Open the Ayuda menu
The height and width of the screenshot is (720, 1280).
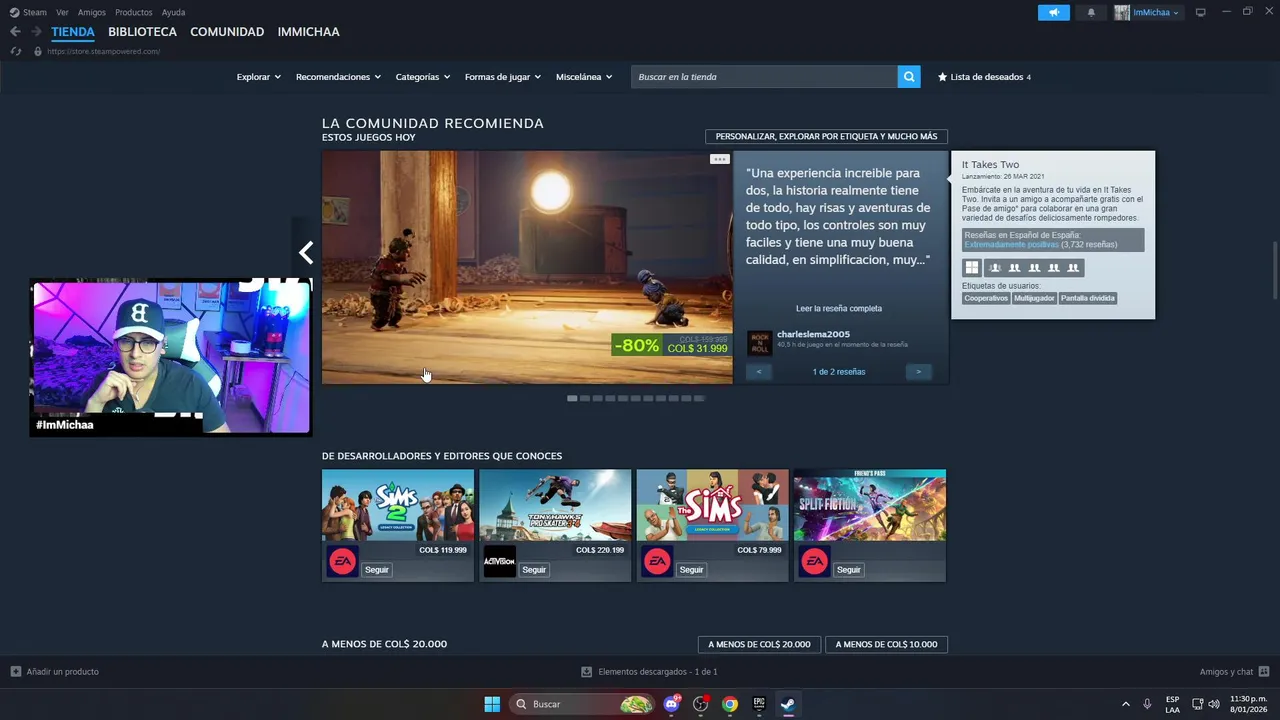coord(173,12)
